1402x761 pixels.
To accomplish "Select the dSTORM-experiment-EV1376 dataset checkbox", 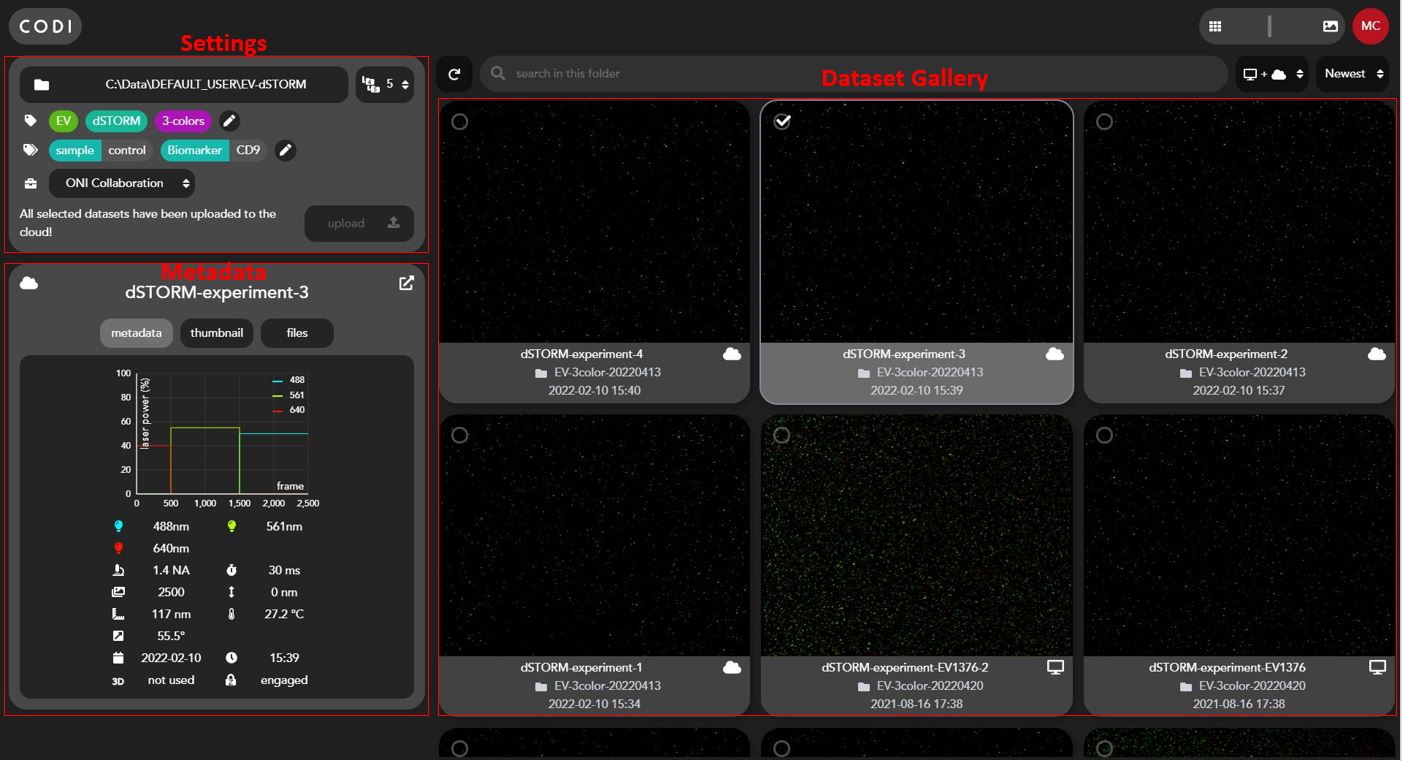I will click(1104, 435).
